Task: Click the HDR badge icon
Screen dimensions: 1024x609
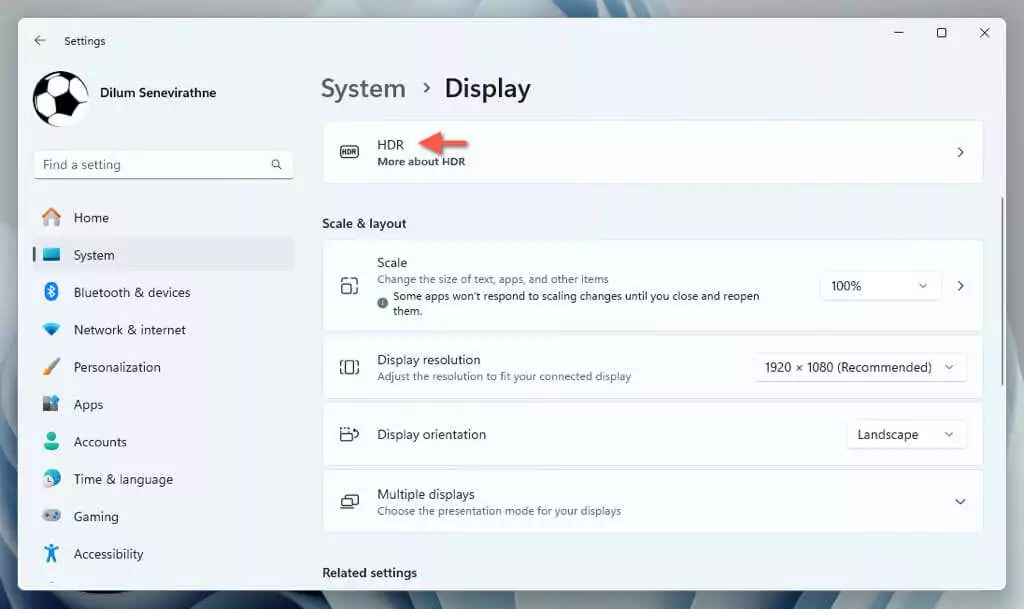Action: click(x=349, y=152)
